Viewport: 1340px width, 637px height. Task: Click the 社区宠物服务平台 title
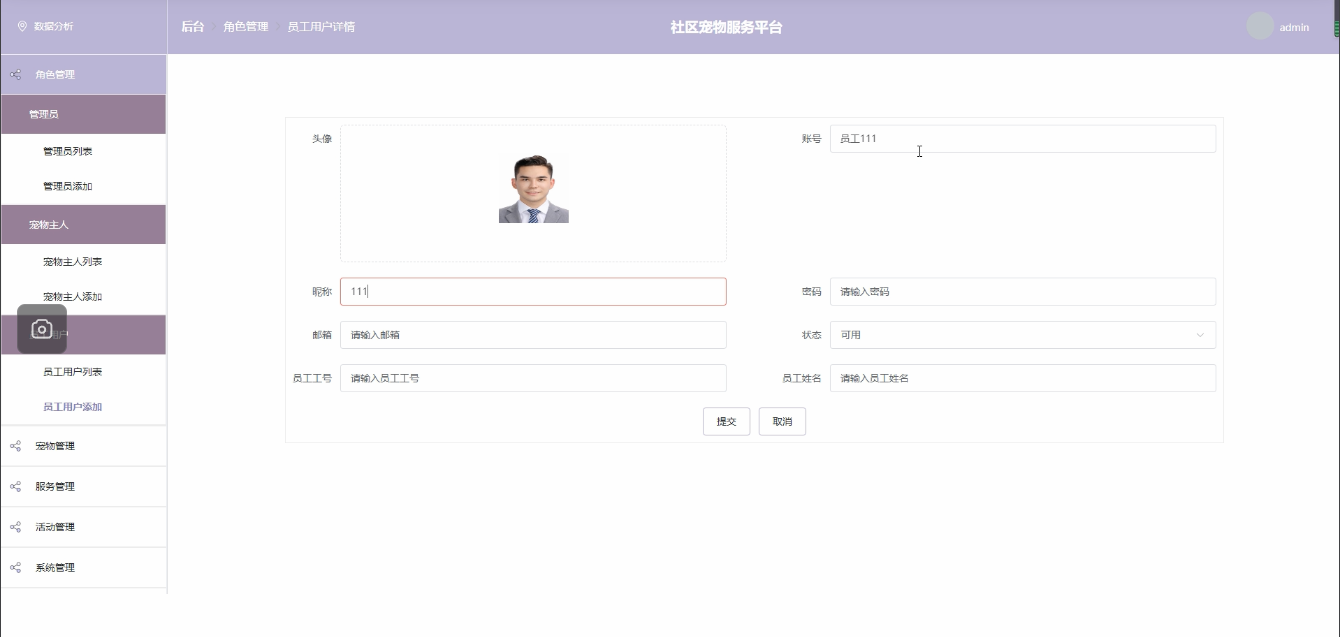(726, 27)
